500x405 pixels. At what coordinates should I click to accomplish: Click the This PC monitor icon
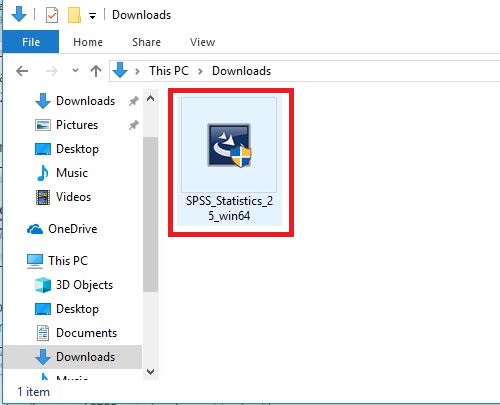click(35, 261)
